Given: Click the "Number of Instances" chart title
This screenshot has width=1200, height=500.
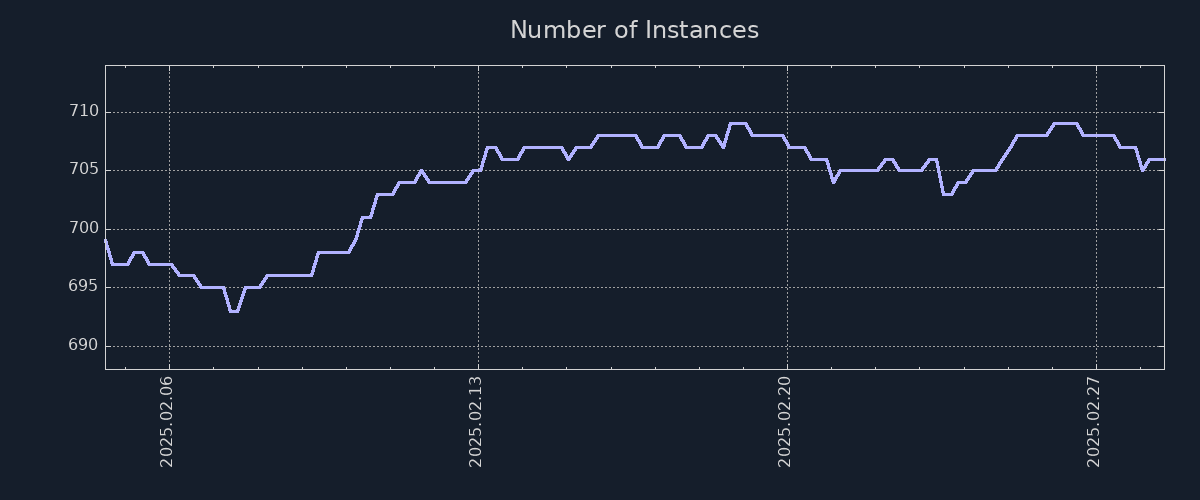Looking at the screenshot, I should coord(634,30).
